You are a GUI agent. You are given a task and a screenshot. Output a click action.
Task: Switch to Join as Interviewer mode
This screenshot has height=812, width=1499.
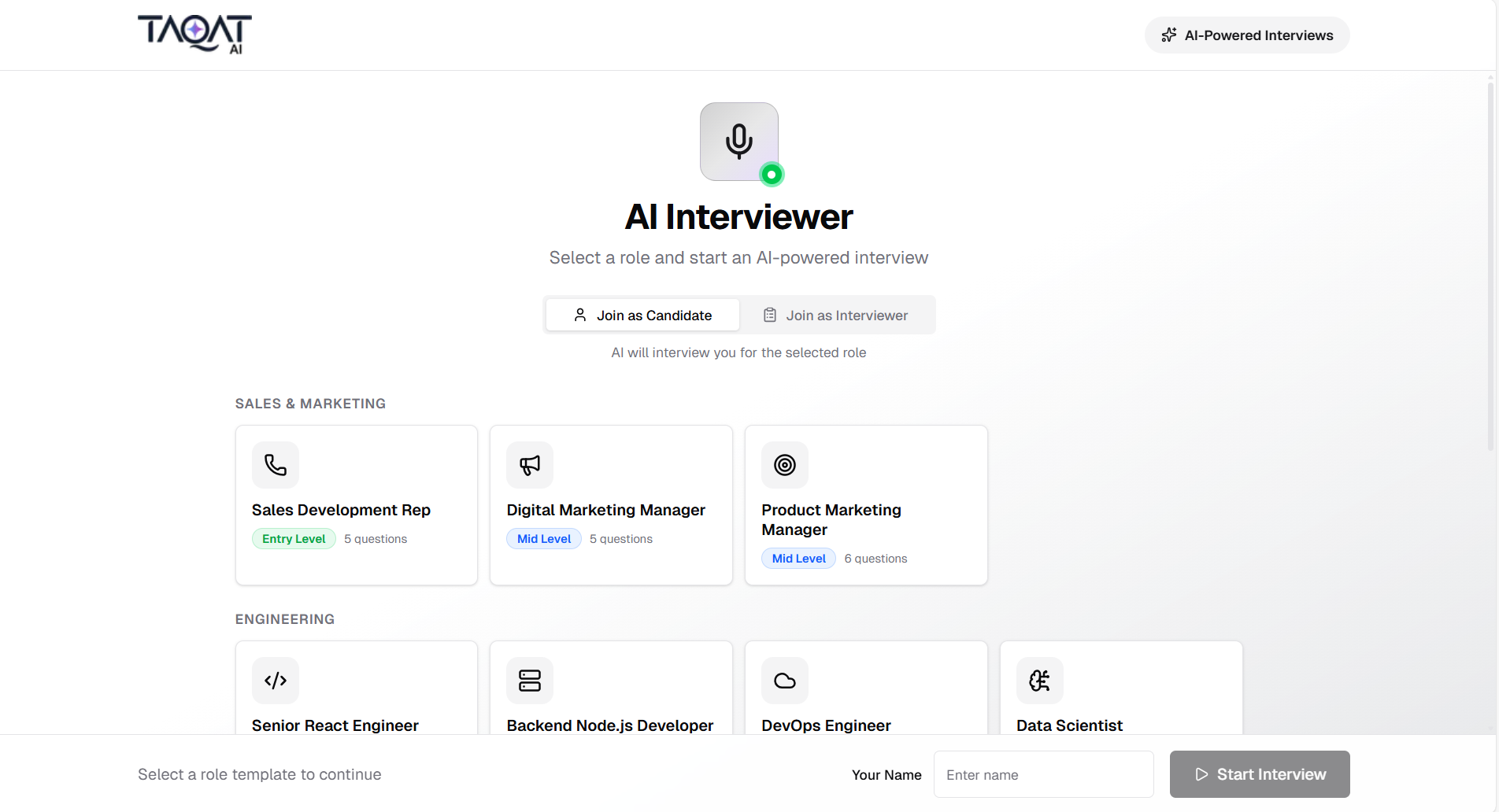(x=836, y=315)
